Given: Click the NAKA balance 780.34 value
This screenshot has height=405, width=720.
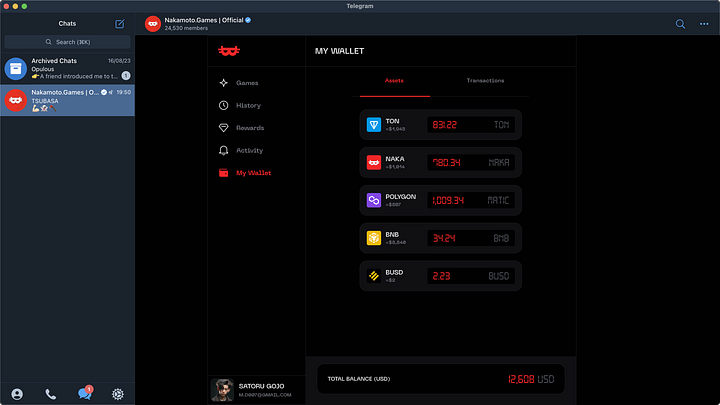Looking at the screenshot, I should tap(446, 163).
